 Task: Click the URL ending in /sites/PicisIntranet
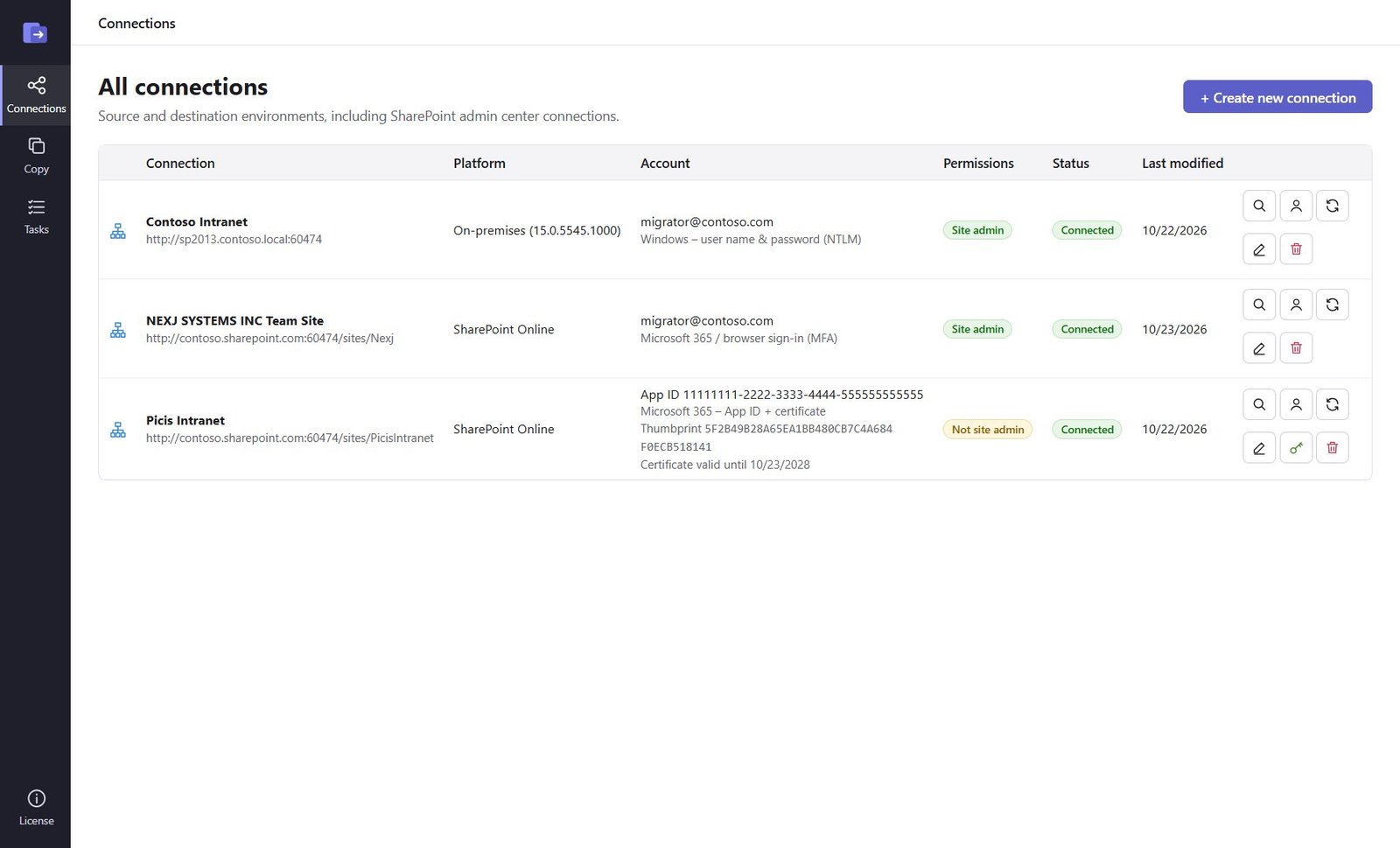(x=290, y=438)
